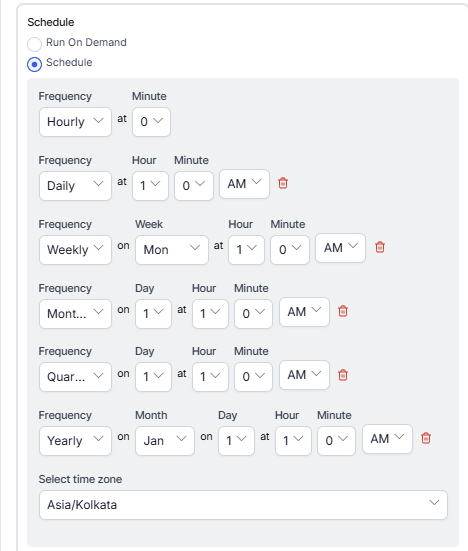Delete the Daily schedule row

click(283, 183)
